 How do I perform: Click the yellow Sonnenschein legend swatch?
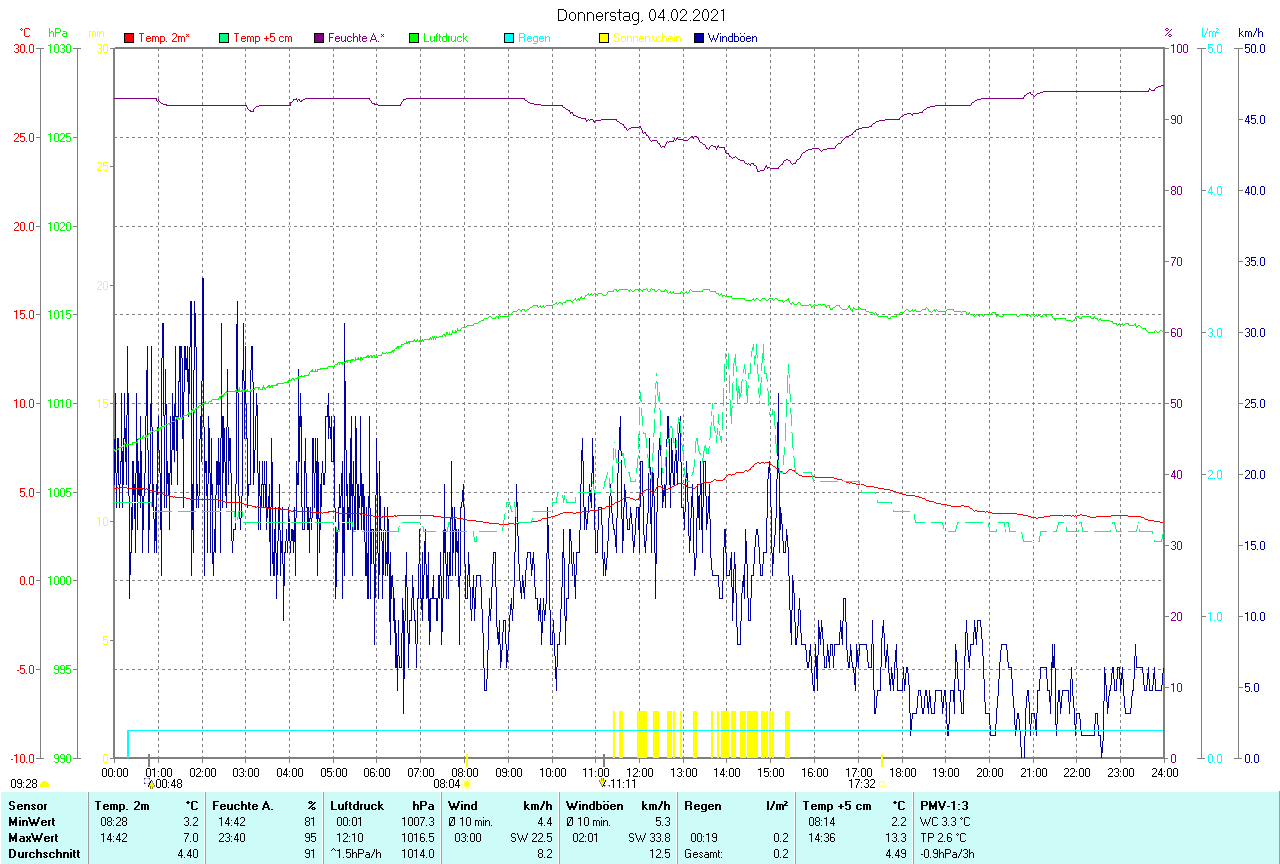(x=604, y=38)
